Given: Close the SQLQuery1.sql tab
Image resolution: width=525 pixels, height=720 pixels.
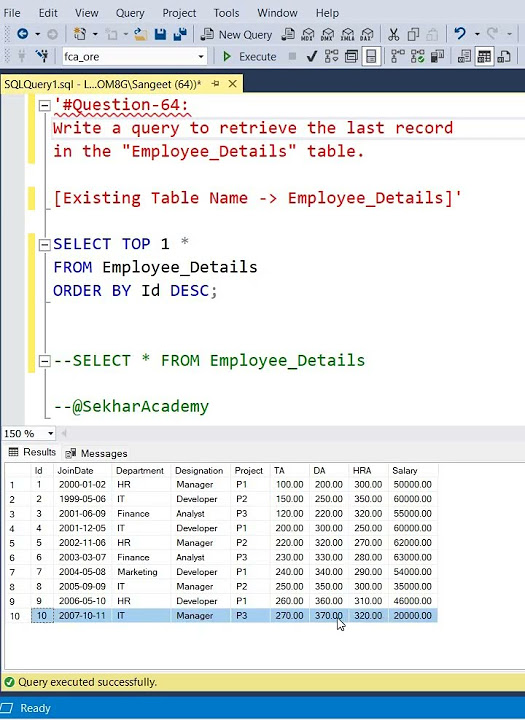Looking at the screenshot, I should coord(233,84).
